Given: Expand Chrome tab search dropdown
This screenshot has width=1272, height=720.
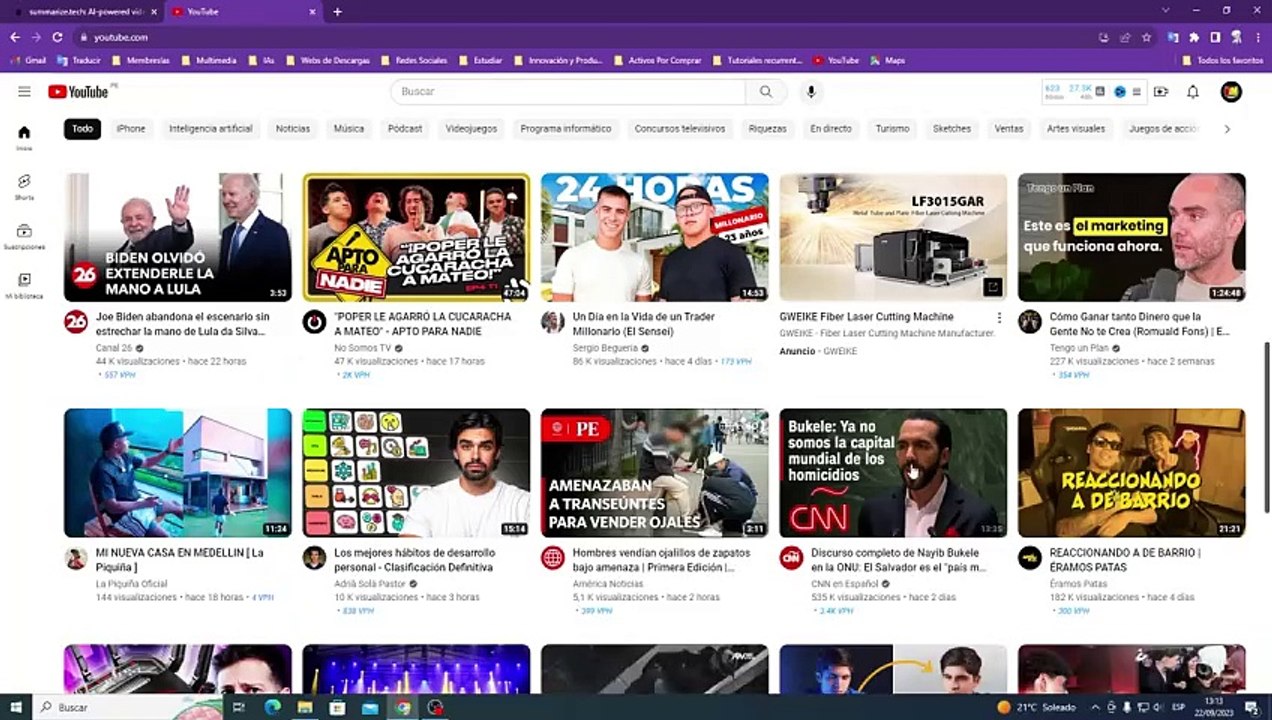Looking at the screenshot, I should click(1165, 11).
